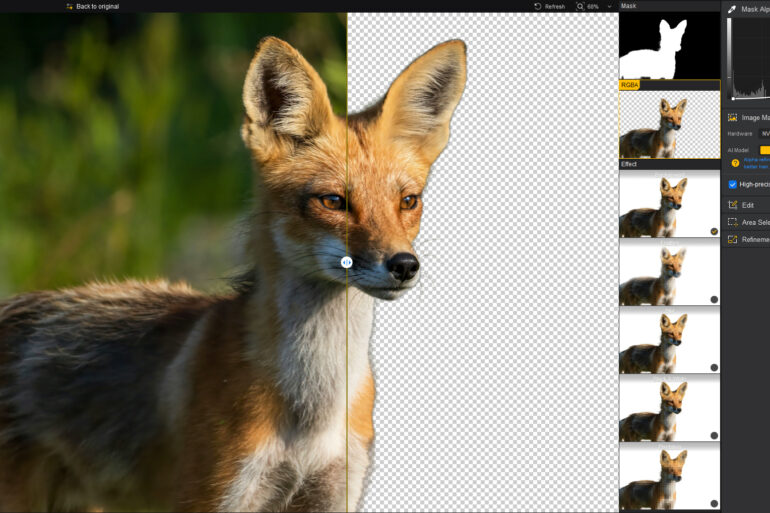Click the Back to original button
Screen dimensions: 770x513
(x=92, y=6)
